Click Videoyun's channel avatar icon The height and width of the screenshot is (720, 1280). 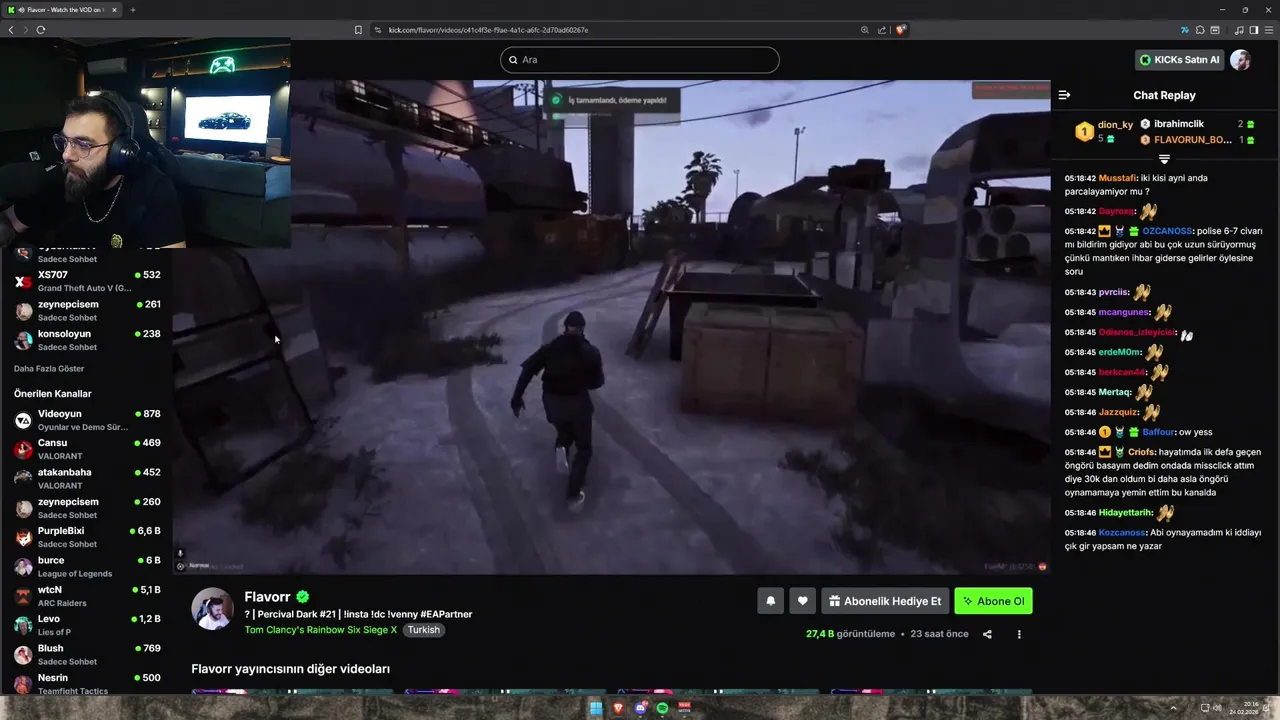[23, 420]
